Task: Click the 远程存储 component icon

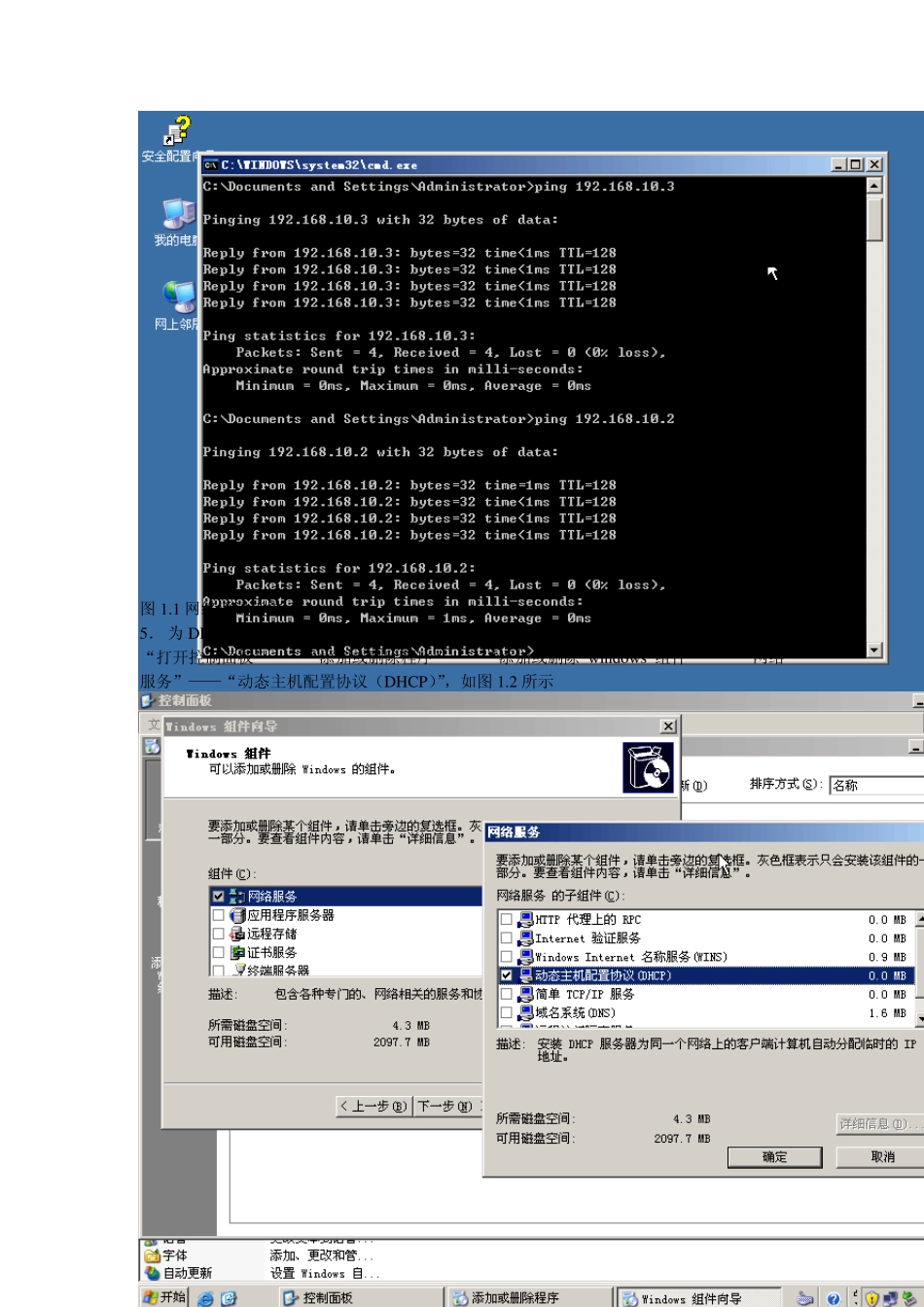Action: coord(236,934)
